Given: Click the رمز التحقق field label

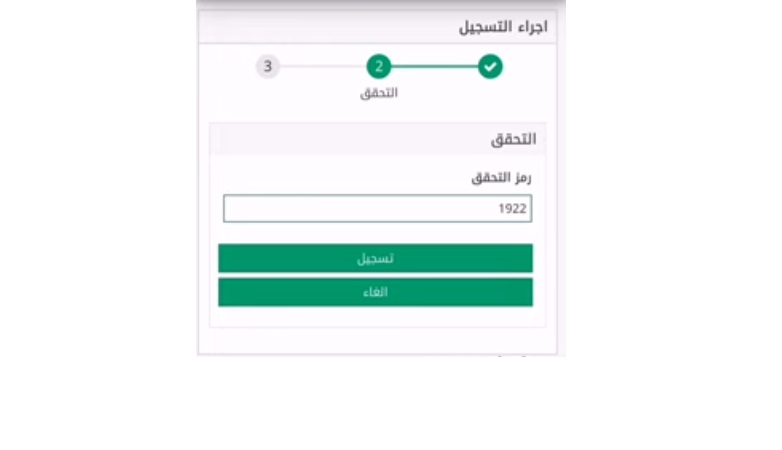Looking at the screenshot, I should [501, 178].
